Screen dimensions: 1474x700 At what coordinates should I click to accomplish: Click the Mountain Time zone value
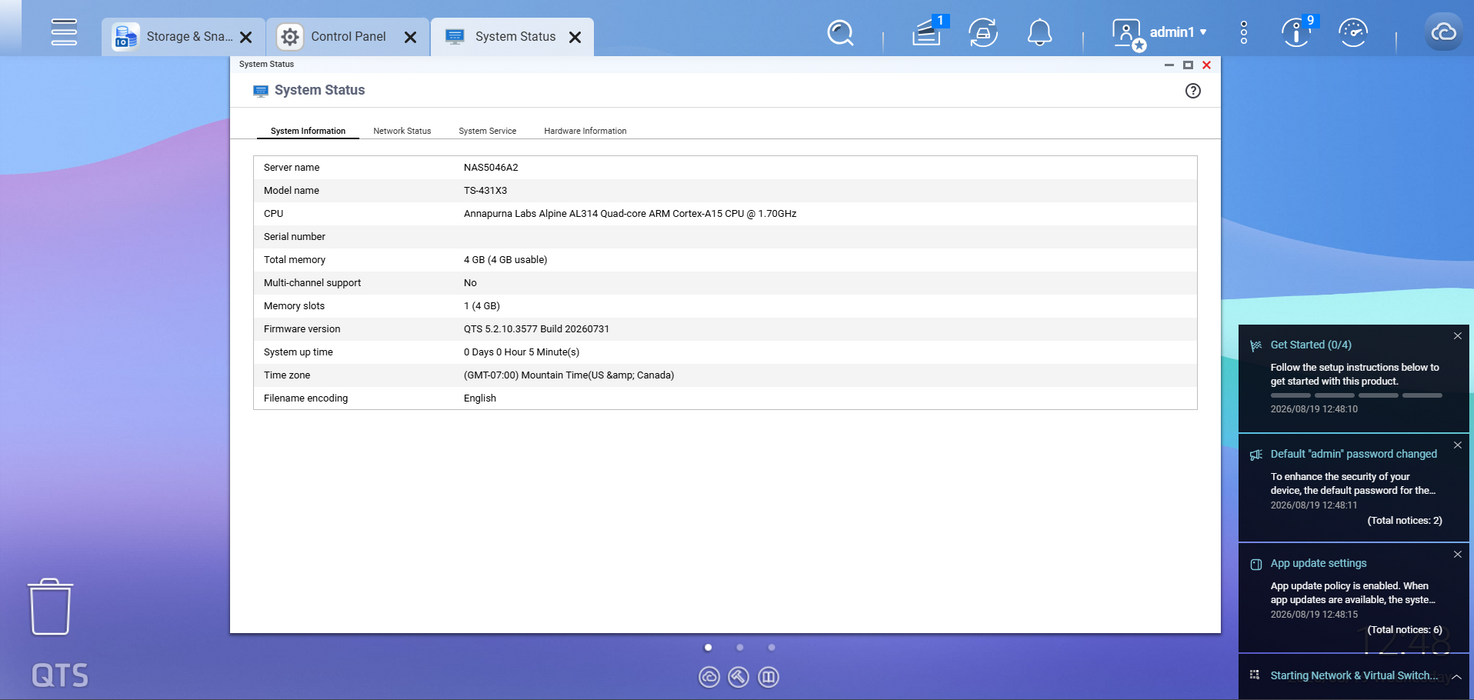point(569,375)
